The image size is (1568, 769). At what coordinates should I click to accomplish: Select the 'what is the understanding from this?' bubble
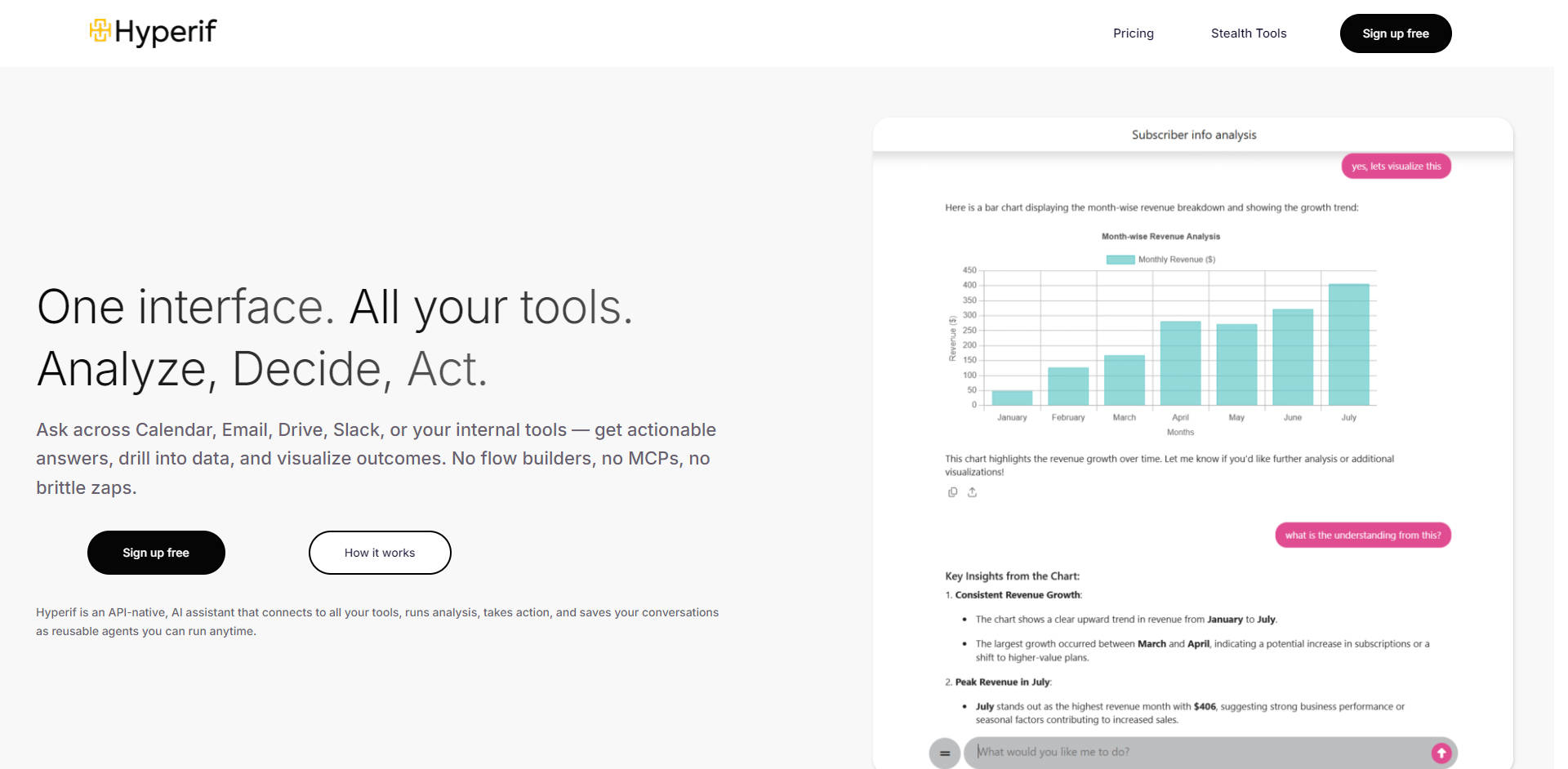(x=1362, y=536)
